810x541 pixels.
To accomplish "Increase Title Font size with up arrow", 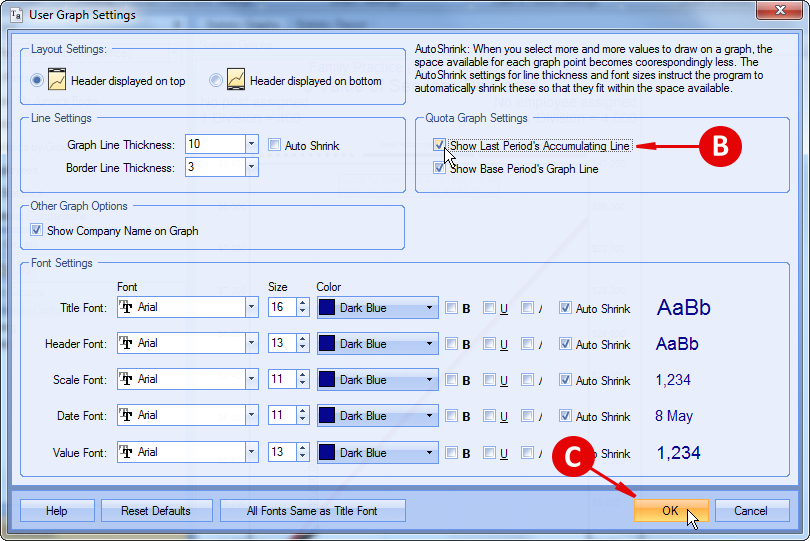I will pos(303,303).
